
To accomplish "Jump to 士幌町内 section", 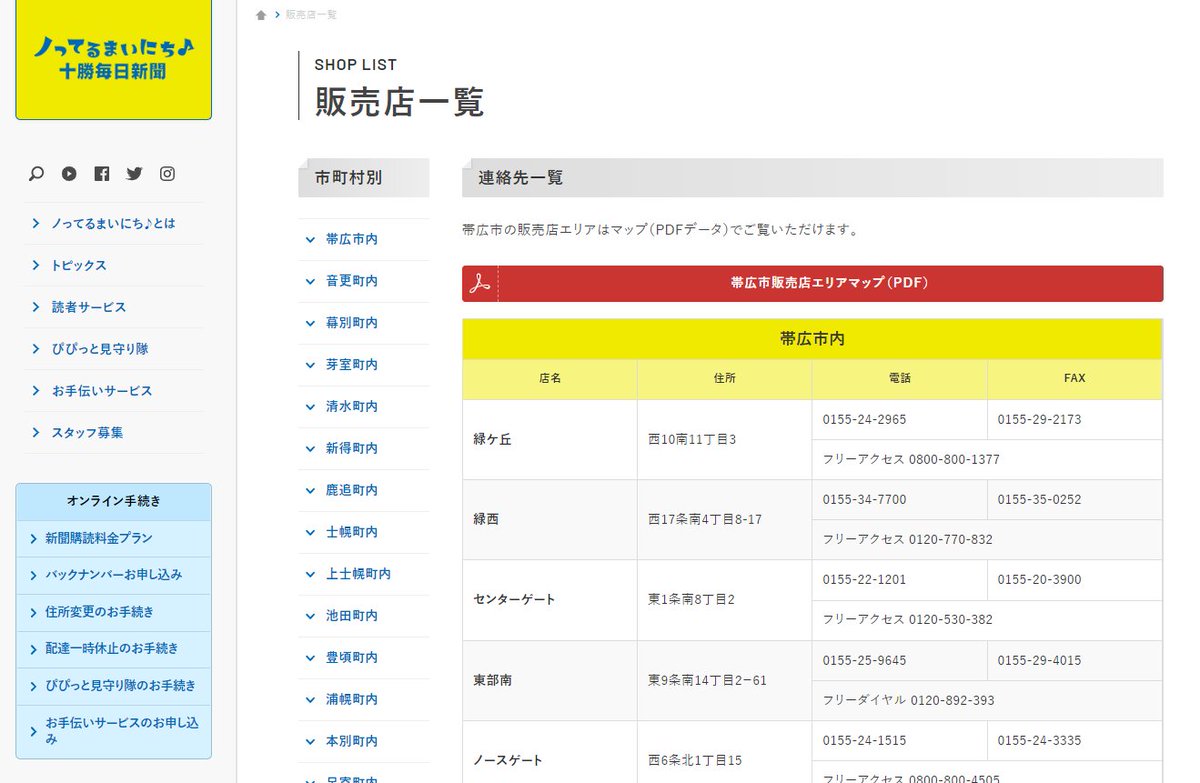I will click(364, 532).
